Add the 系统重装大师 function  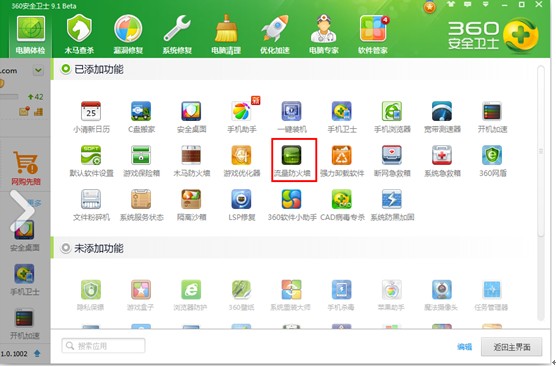pos(291,295)
